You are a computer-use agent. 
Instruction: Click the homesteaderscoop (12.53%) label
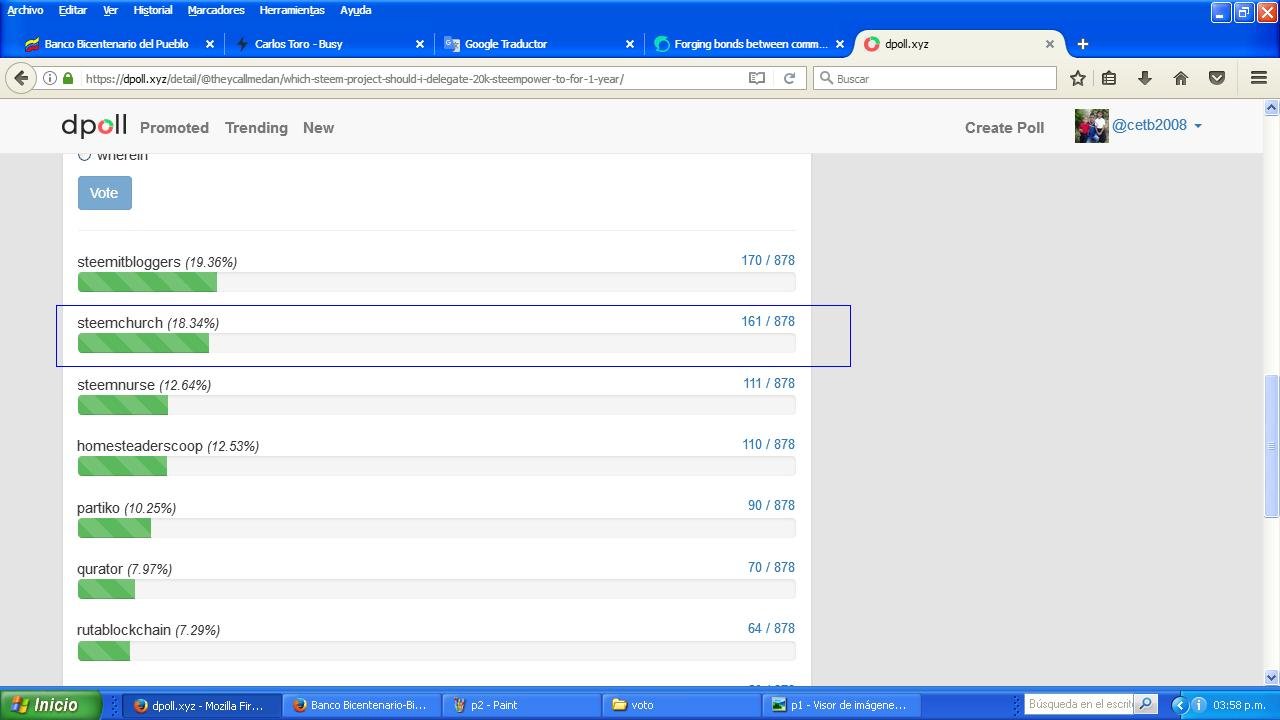(x=168, y=446)
